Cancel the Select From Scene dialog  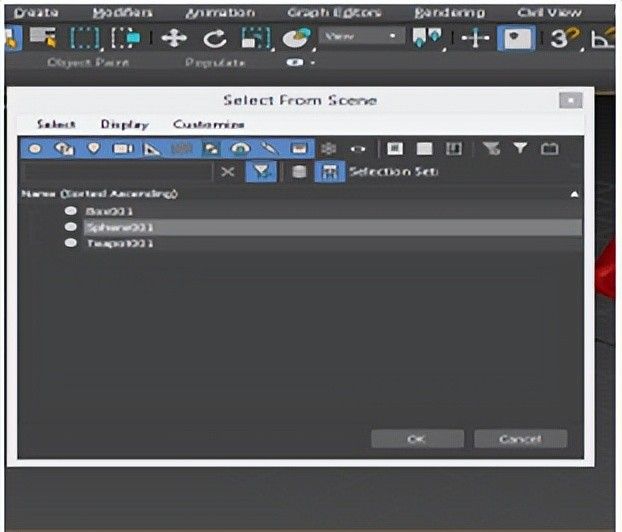pyautogui.click(x=520, y=439)
